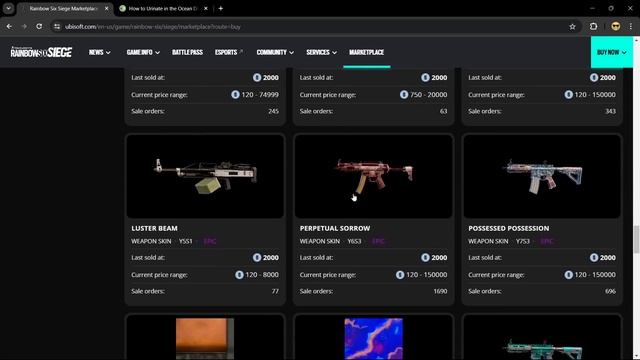Click the EPIC rarity tag on Luster Beam
This screenshot has height=360, width=640.
[210, 241]
